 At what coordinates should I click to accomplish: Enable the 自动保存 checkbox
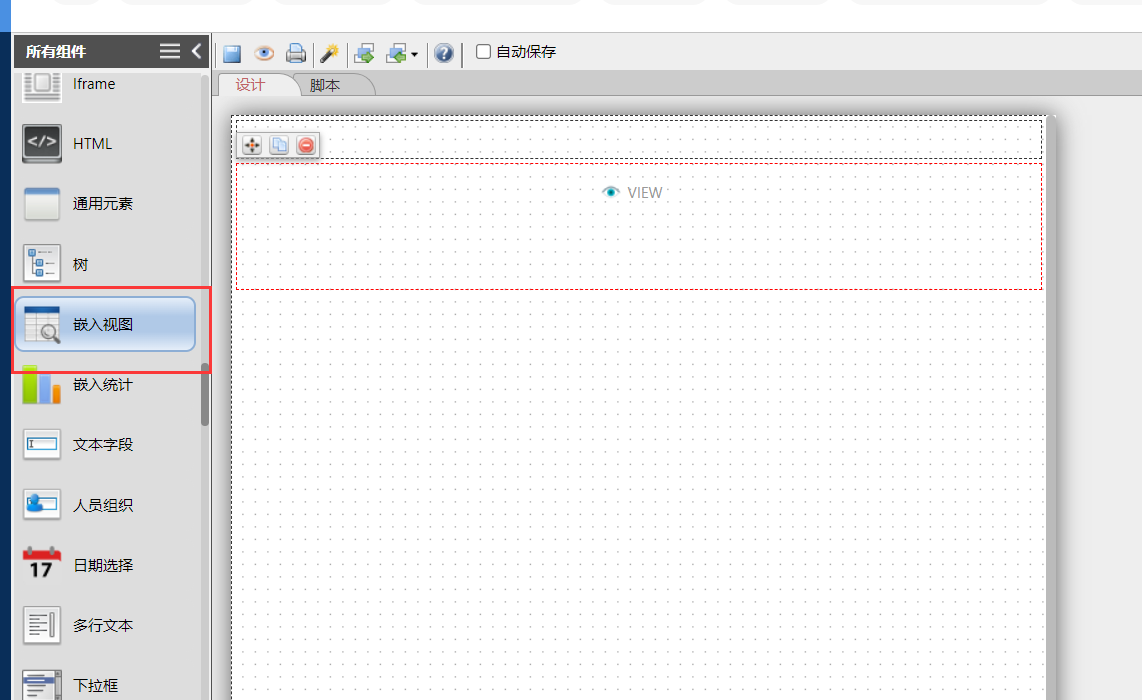483,52
